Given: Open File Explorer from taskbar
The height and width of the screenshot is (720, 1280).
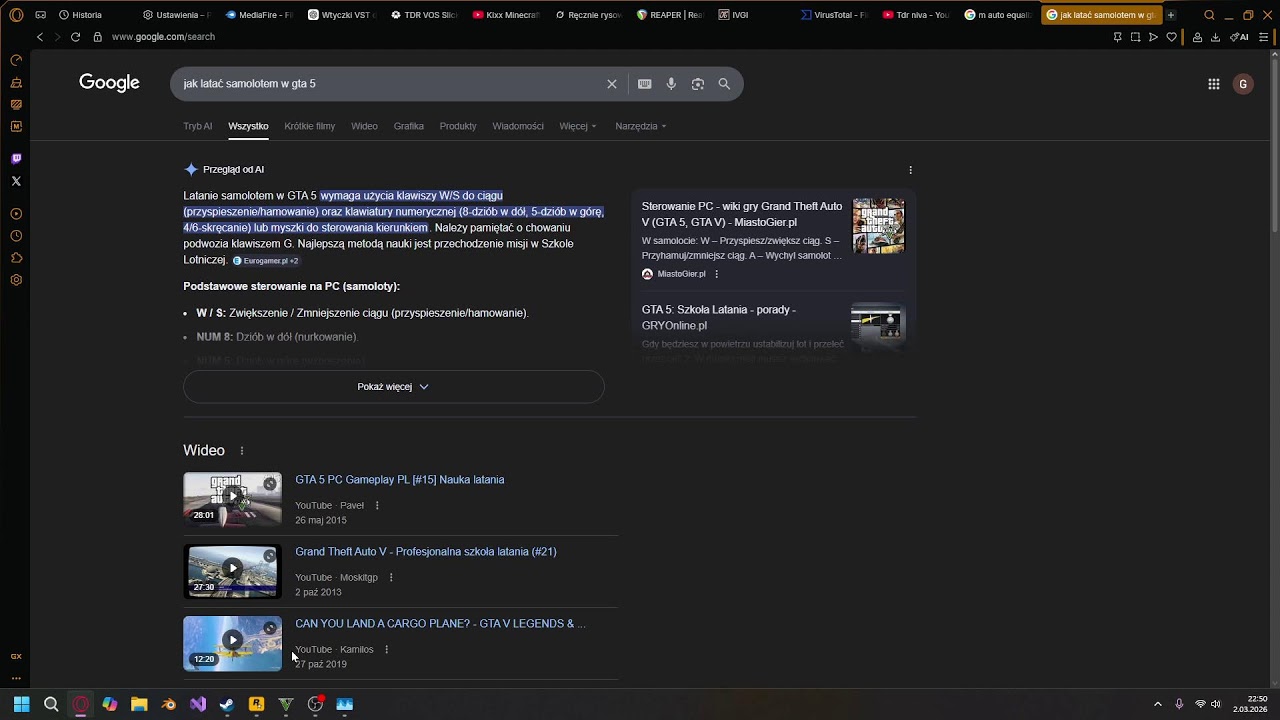Looking at the screenshot, I should click(x=139, y=704).
